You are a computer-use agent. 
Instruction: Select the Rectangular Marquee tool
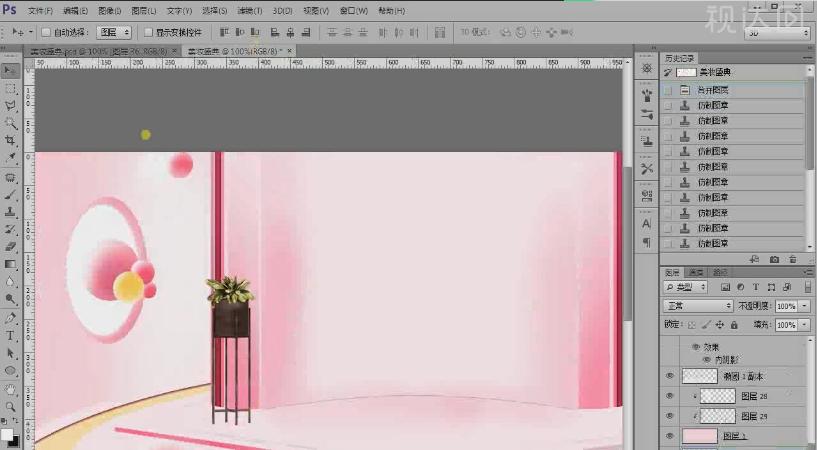tap(10, 88)
